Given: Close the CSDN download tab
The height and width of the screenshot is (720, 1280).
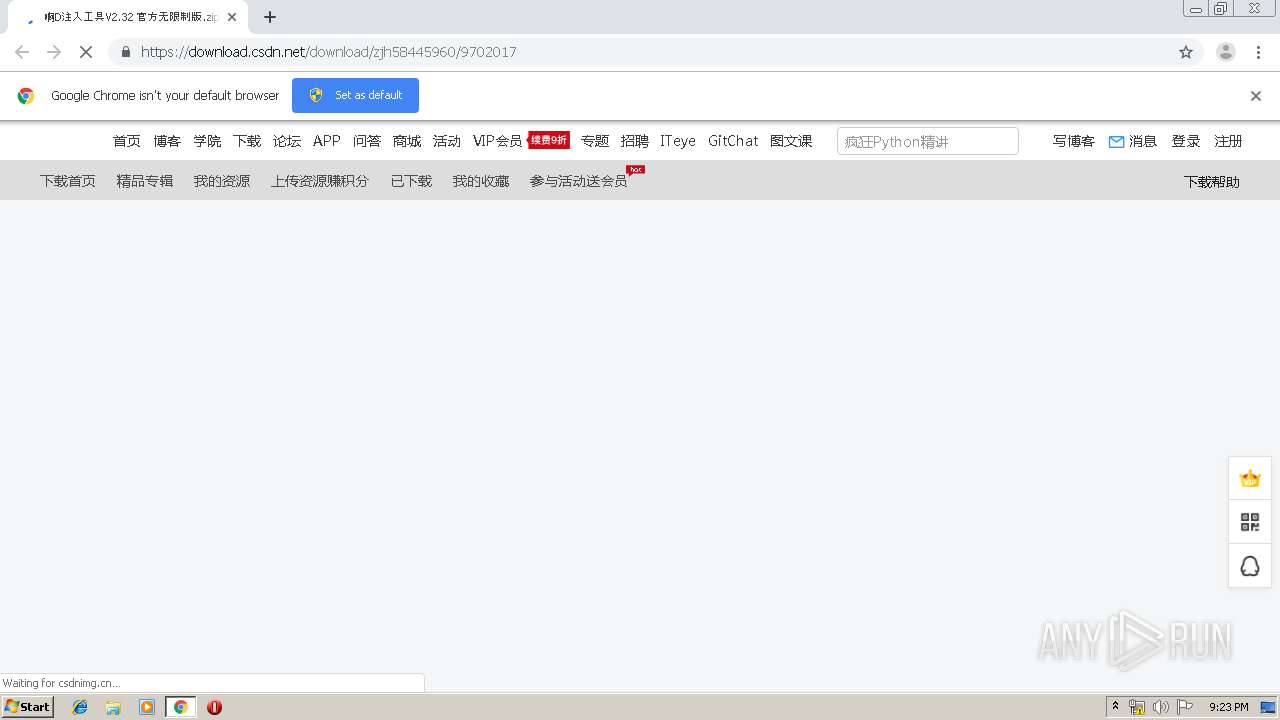Looking at the screenshot, I should click(x=232, y=17).
